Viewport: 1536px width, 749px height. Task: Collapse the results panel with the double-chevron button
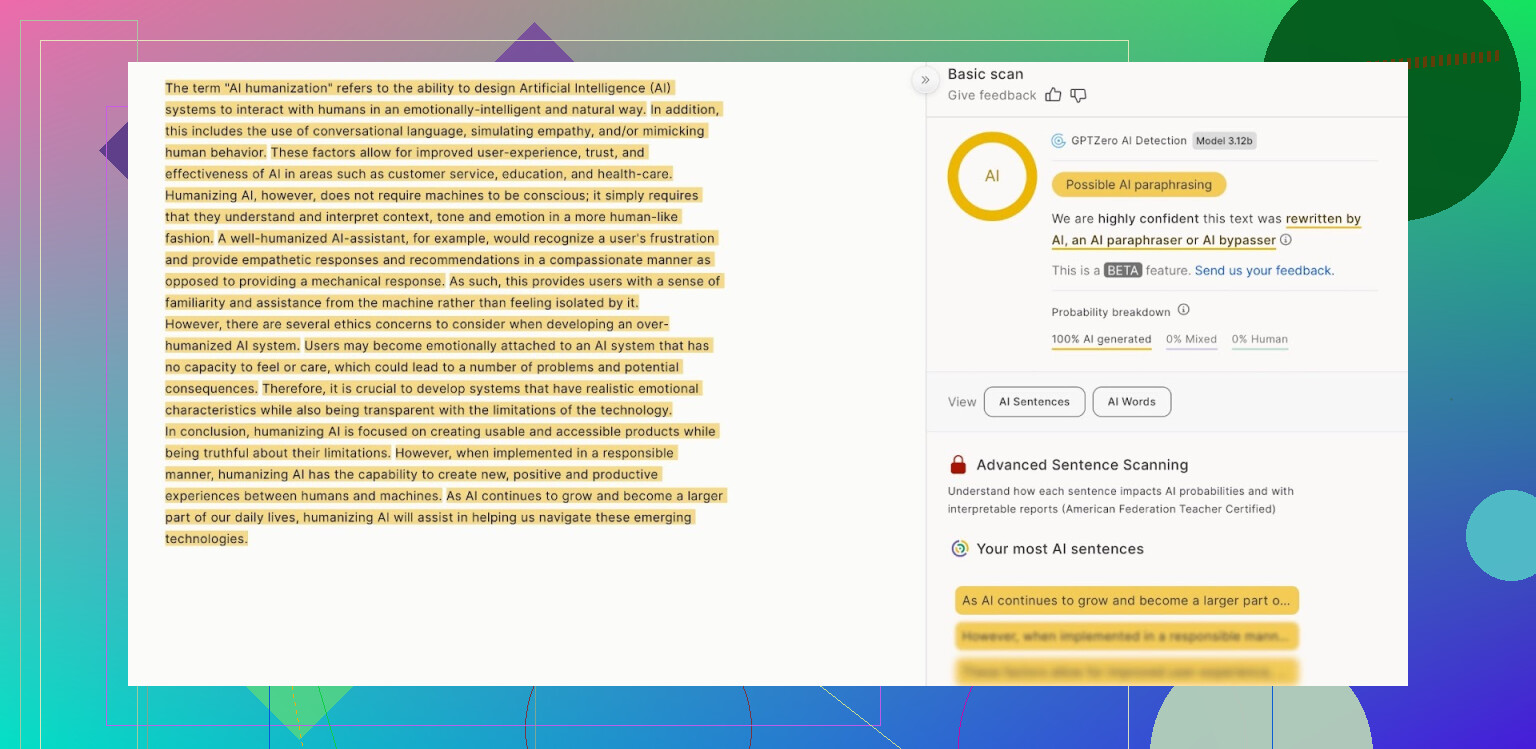(925, 80)
